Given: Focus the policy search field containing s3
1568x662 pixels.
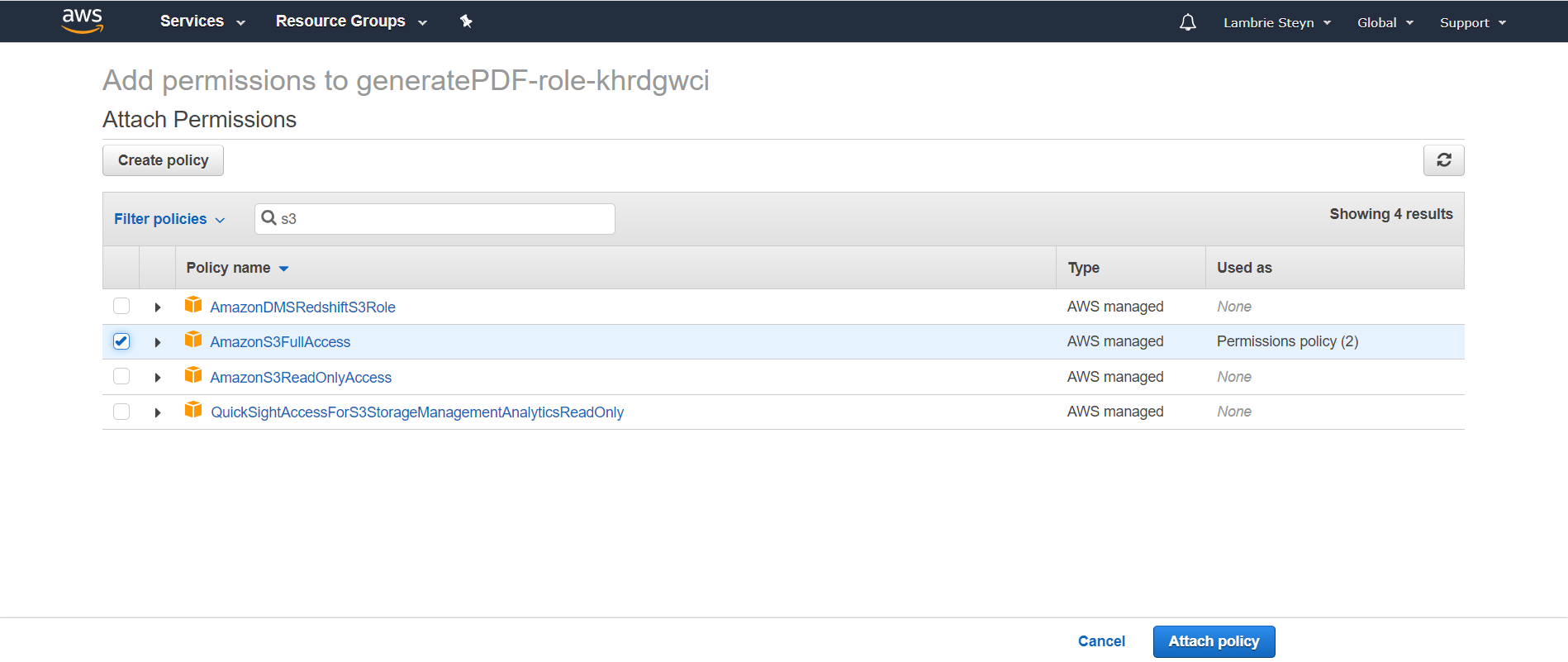Looking at the screenshot, I should pos(435,219).
